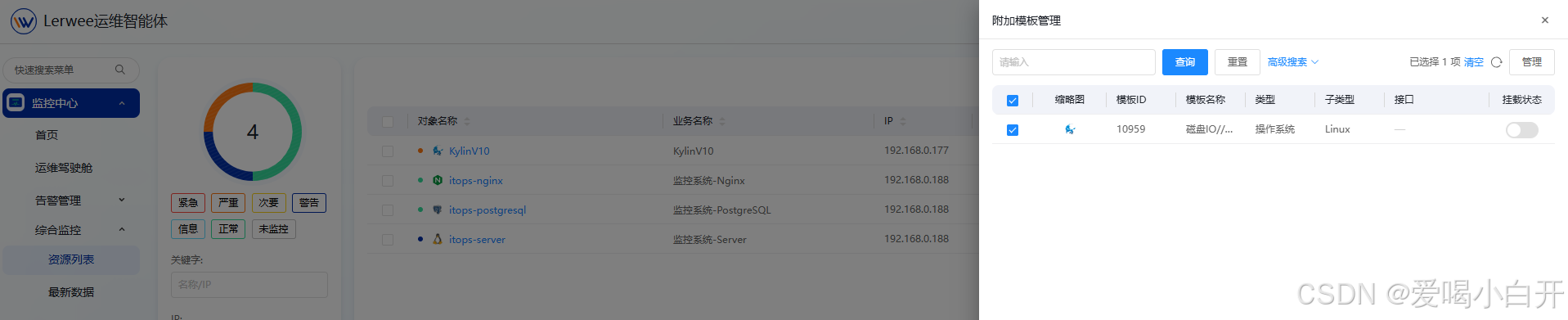This screenshot has width=1568, height=320.
Task: Click the Linux subtype cell
Action: pos(1337,129)
